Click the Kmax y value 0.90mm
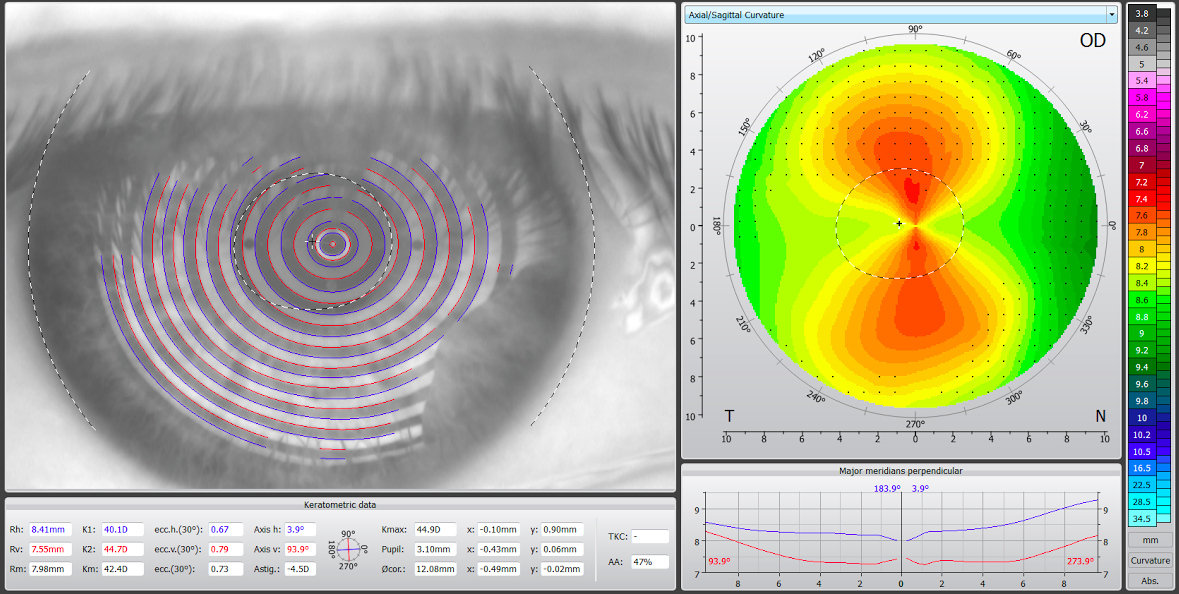The image size is (1179, 594). [561, 529]
